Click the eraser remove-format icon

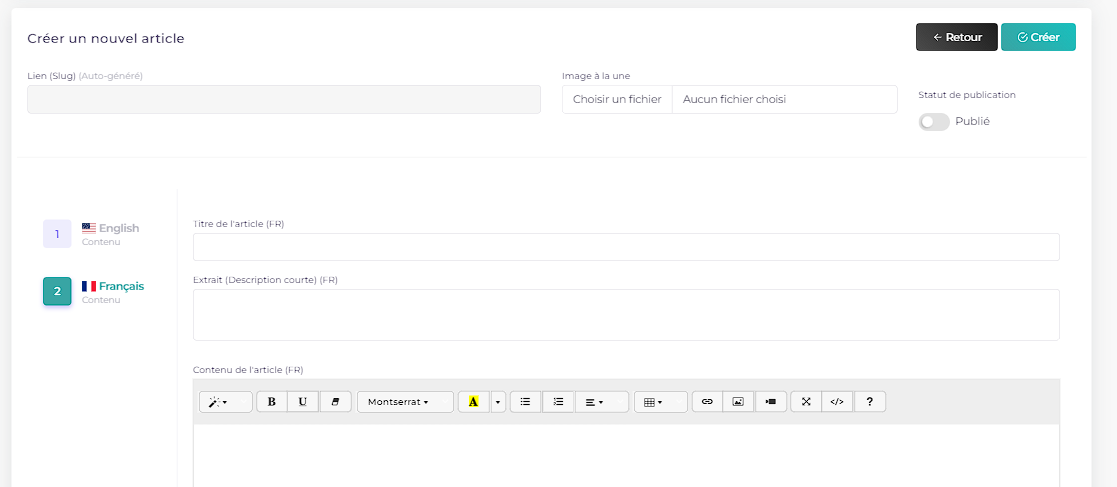pyautogui.click(x=336, y=402)
